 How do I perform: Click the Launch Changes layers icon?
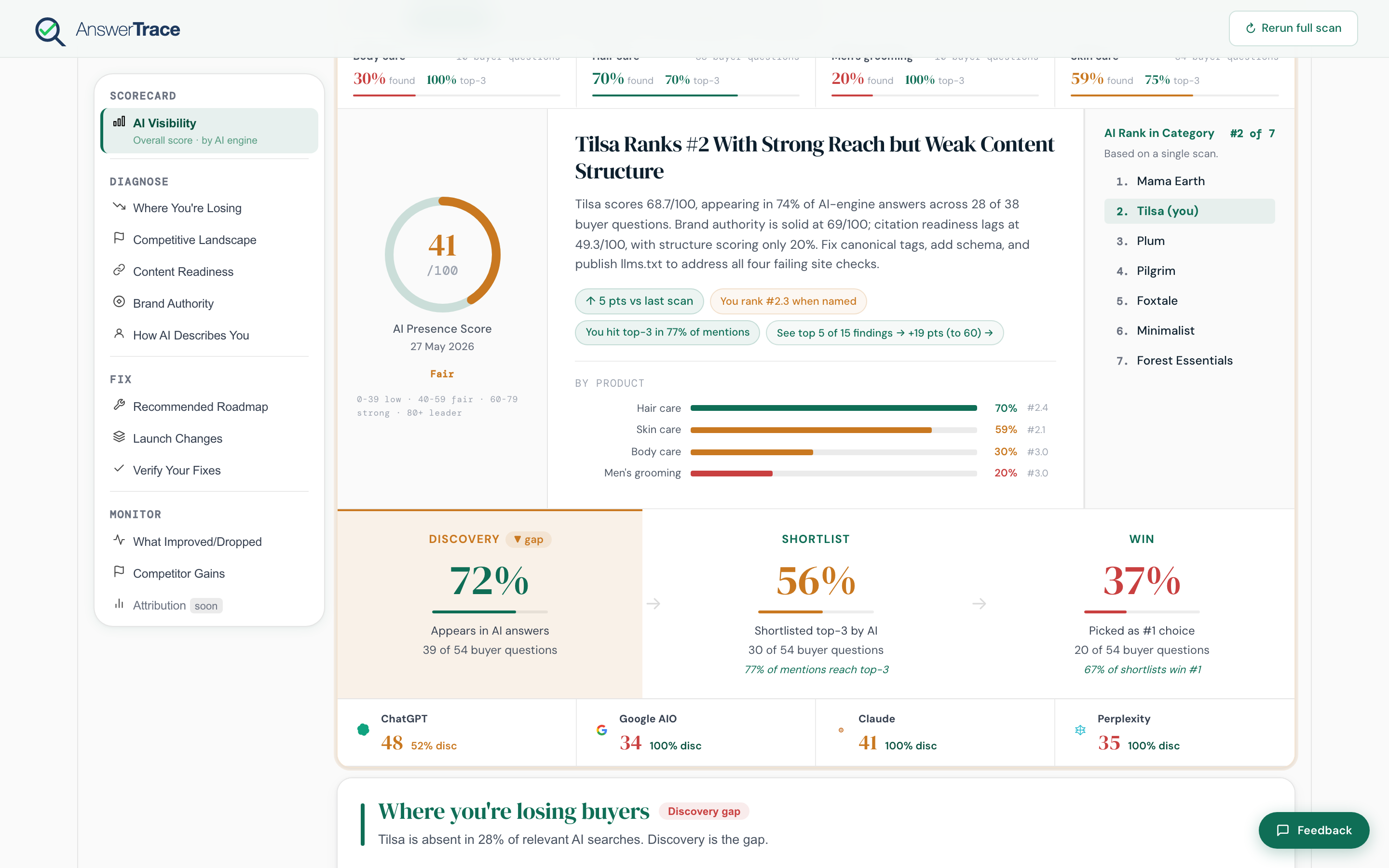click(119, 437)
